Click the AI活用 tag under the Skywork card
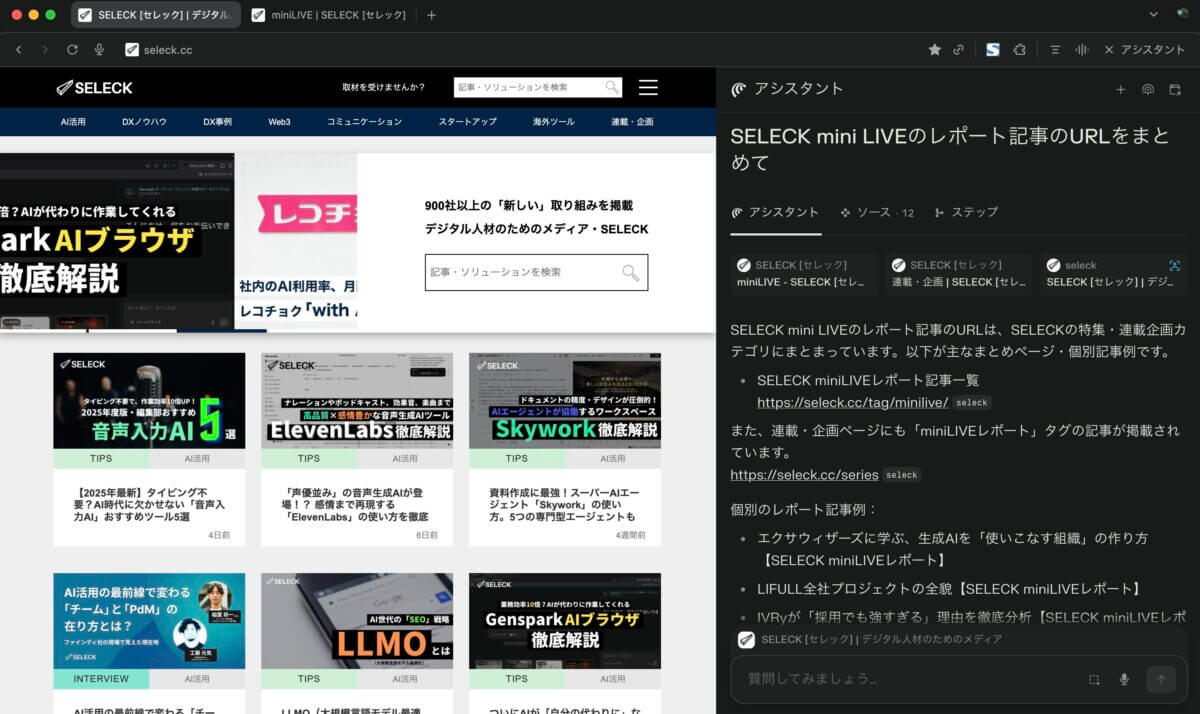1200x714 pixels. 613,459
